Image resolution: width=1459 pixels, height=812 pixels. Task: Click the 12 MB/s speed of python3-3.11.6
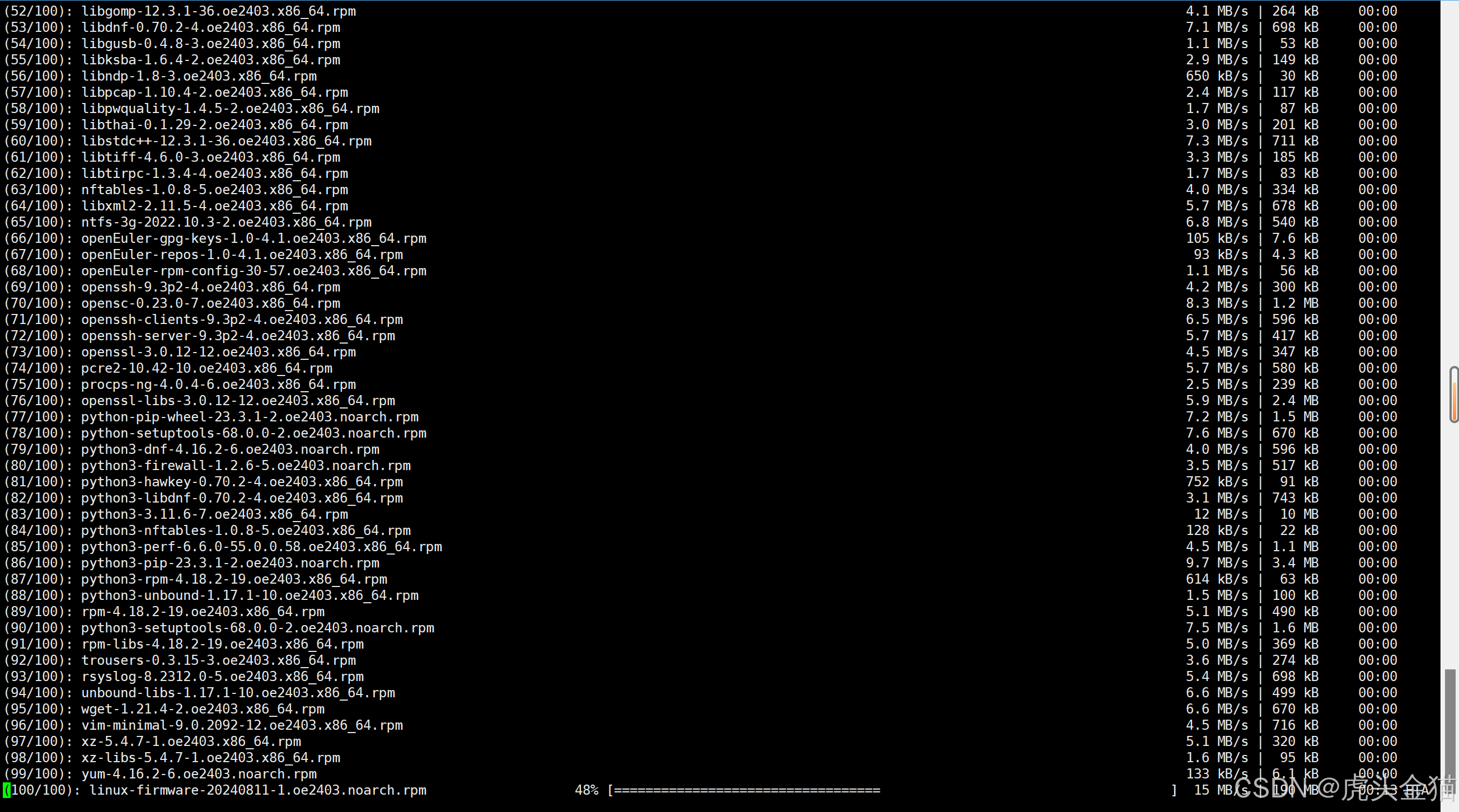1221,514
